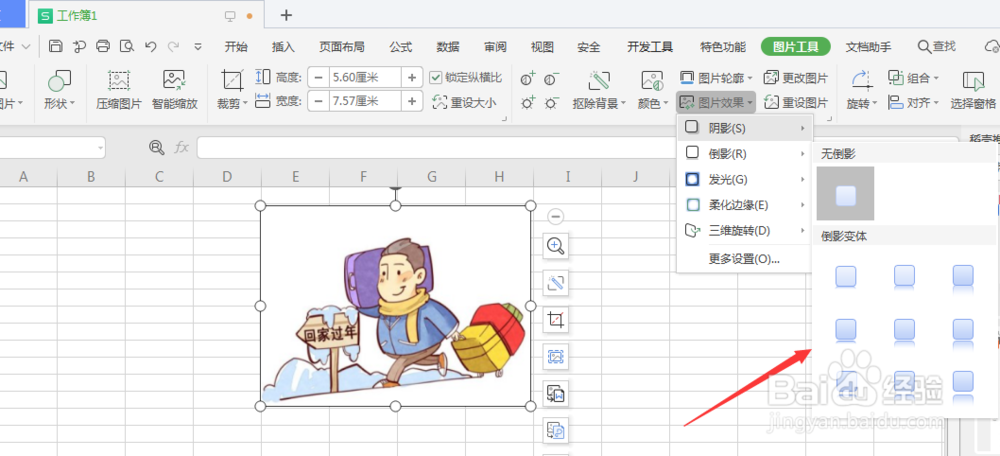The height and width of the screenshot is (456, 1000).
Task: Open a new tab with plus button
Action: tap(286, 15)
